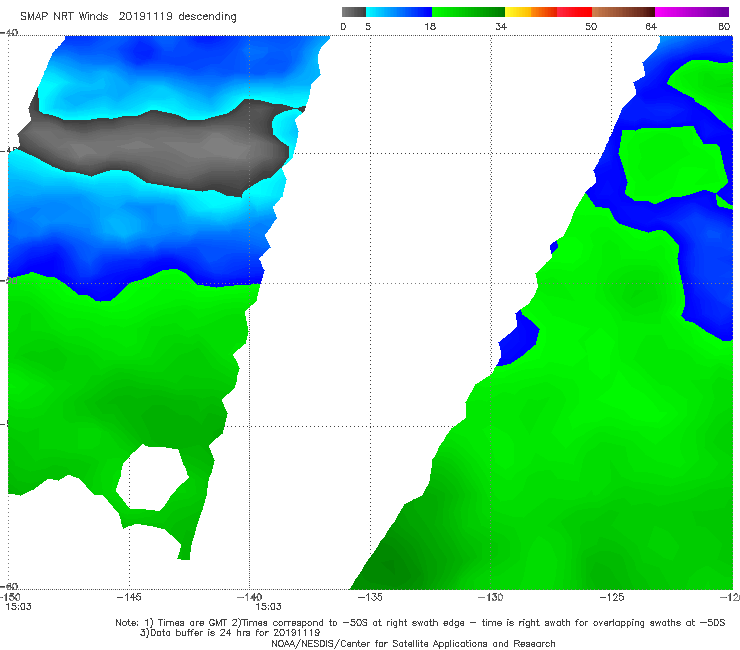Image resolution: width=740 pixels, height=650 pixels.
Task: Click the gray 0-5 color bar segment
Action: 353,12
